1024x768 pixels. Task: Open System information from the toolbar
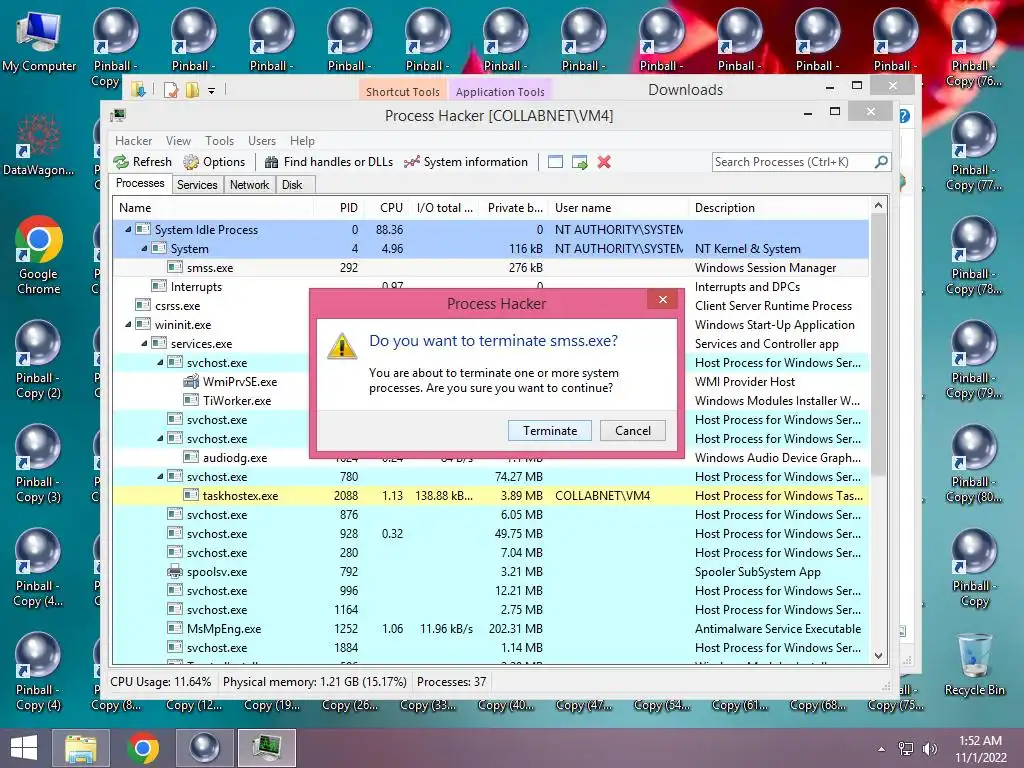tap(466, 162)
